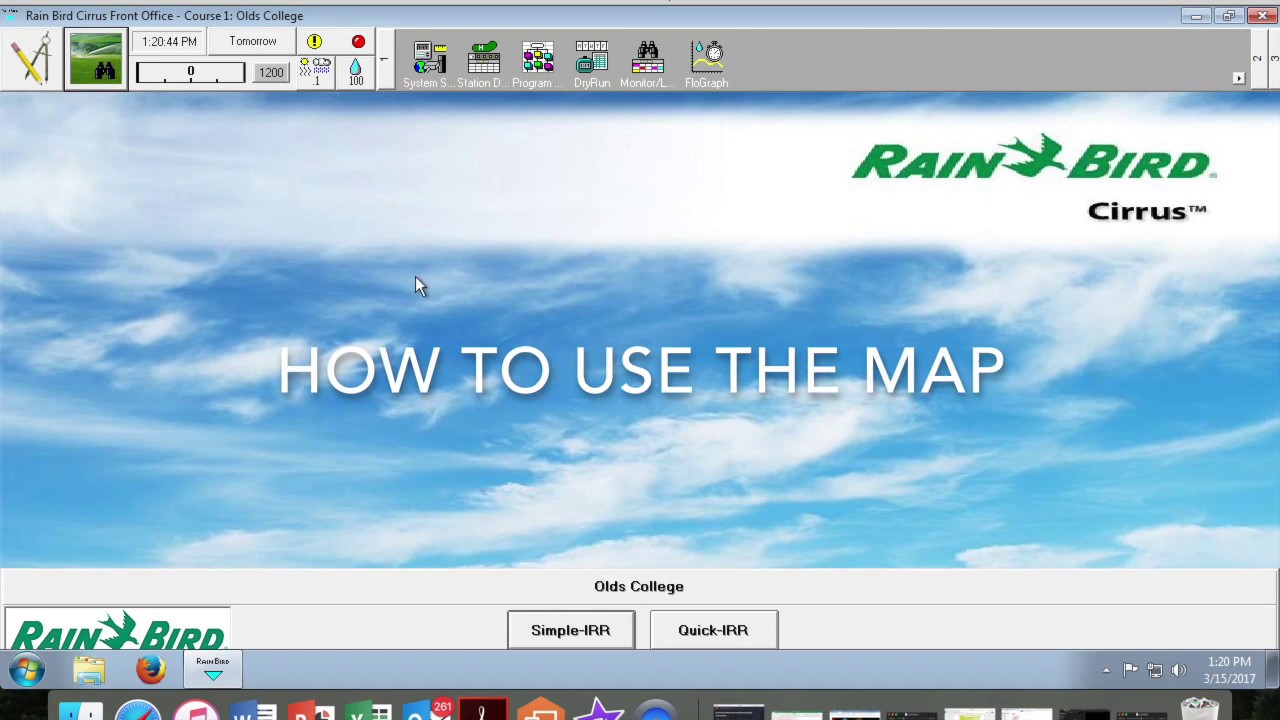Open the FloGraph module
Screen dimensions: 1280x720
coord(707,65)
